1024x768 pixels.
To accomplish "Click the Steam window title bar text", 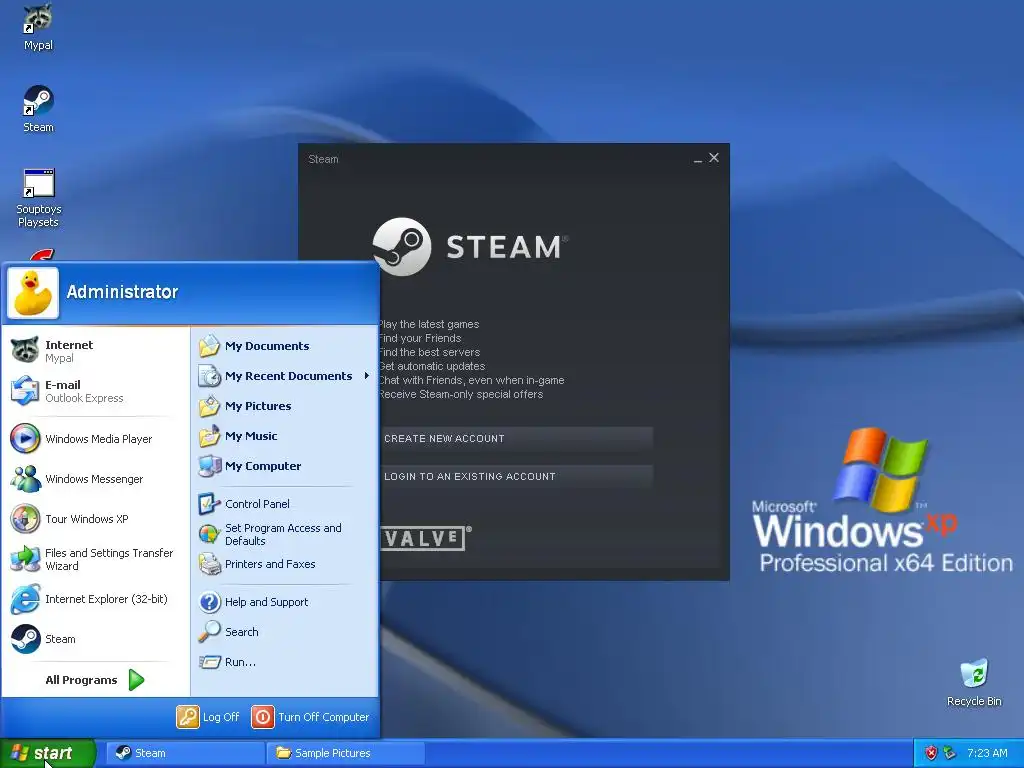I will coord(323,159).
